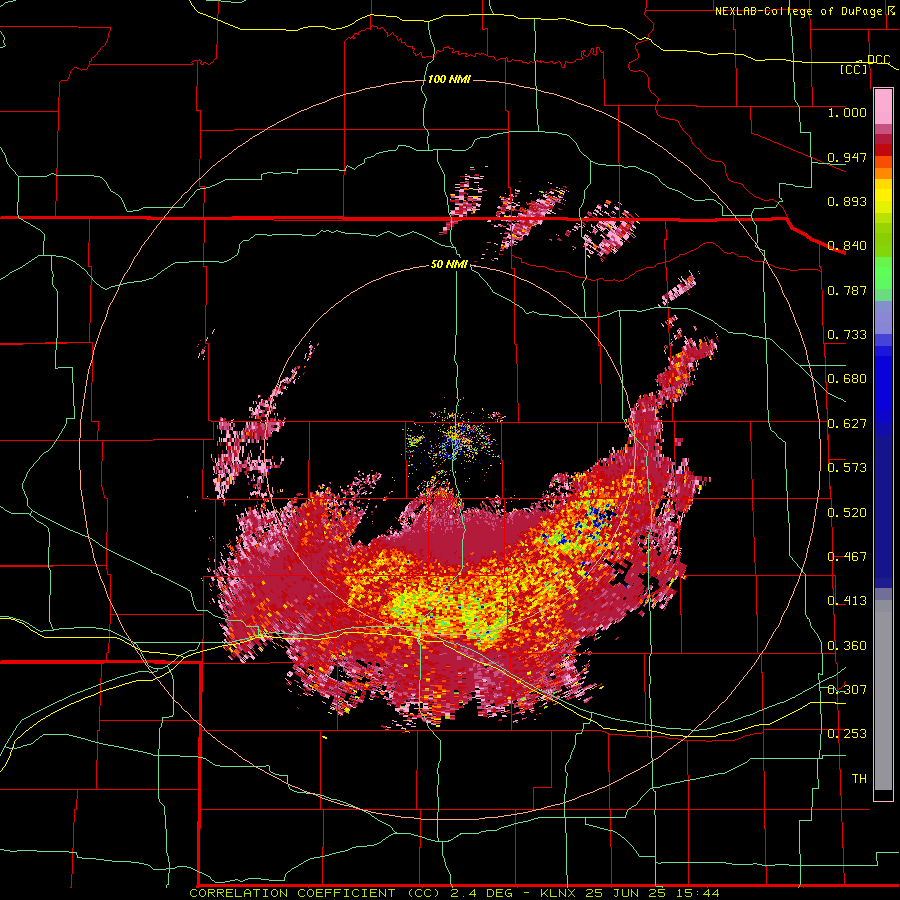The height and width of the screenshot is (900, 900).
Task: Click the green-yellow low-CC core south of radar
Action: coord(448,611)
